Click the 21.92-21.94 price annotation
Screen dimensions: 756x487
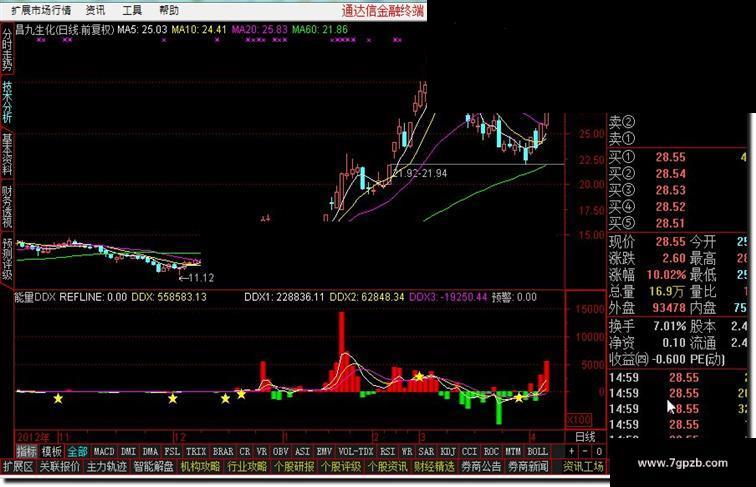click(x=420, y=173)
